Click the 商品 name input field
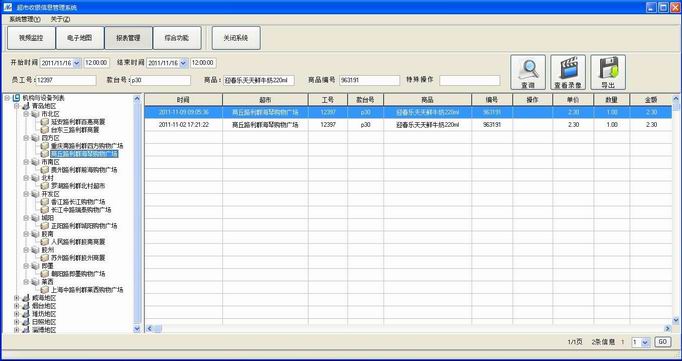 tap(259, 80)
